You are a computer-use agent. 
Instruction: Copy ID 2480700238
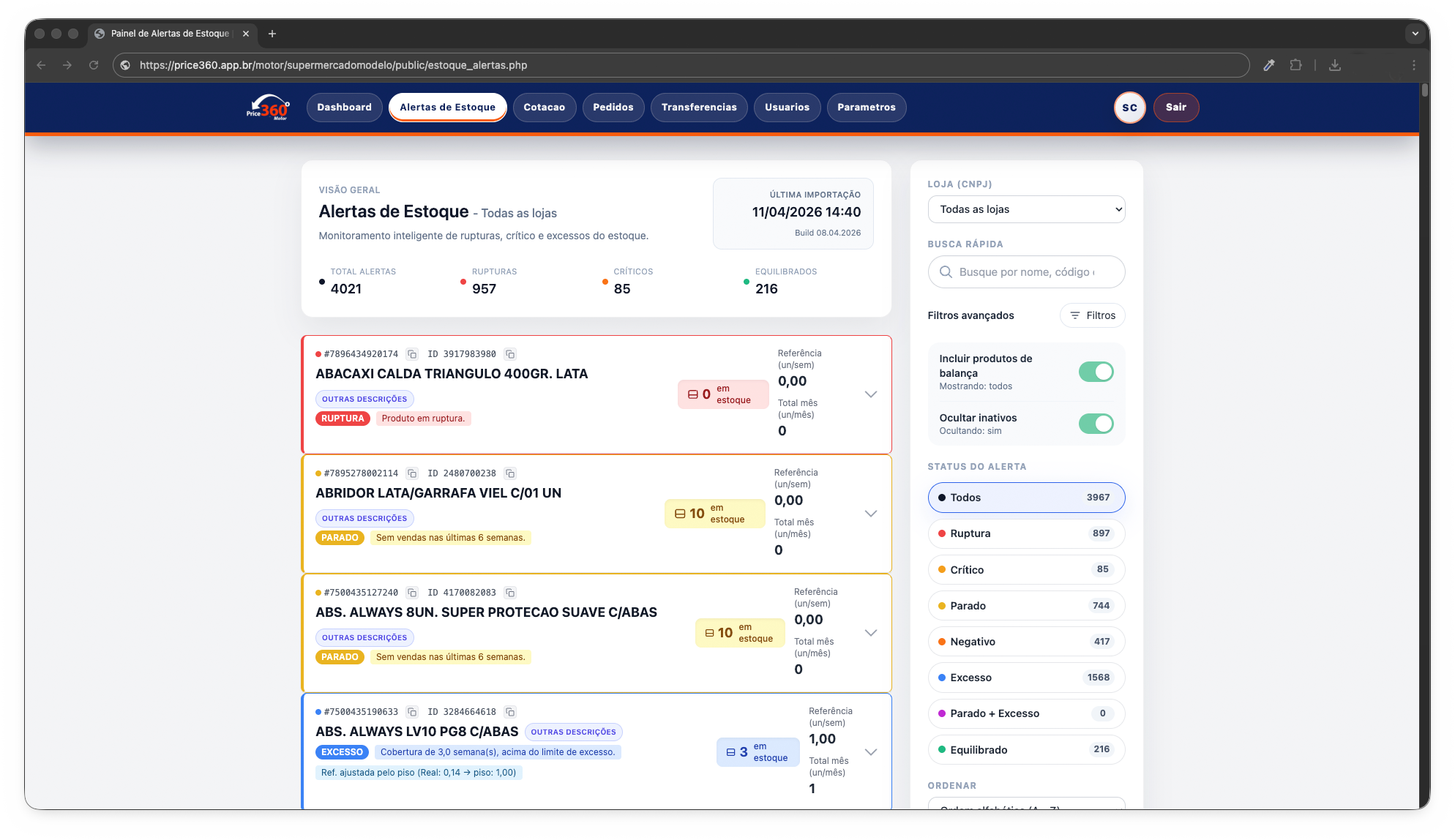[x=510, y=473]
